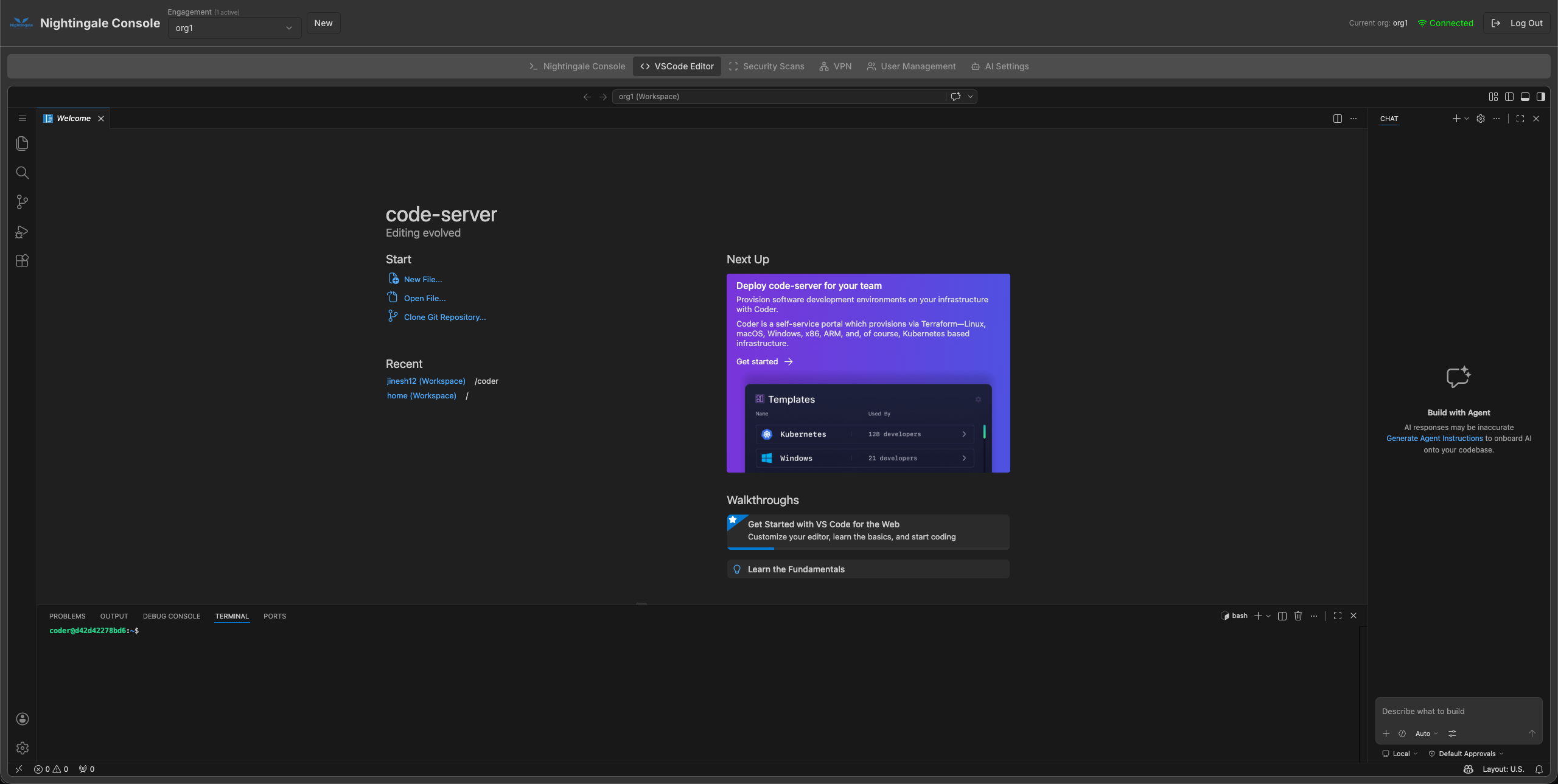1558x784 pixels.
Task: Click Get started in Deploy code-server card
Action: pyautogui.click(x=764, y=361)
